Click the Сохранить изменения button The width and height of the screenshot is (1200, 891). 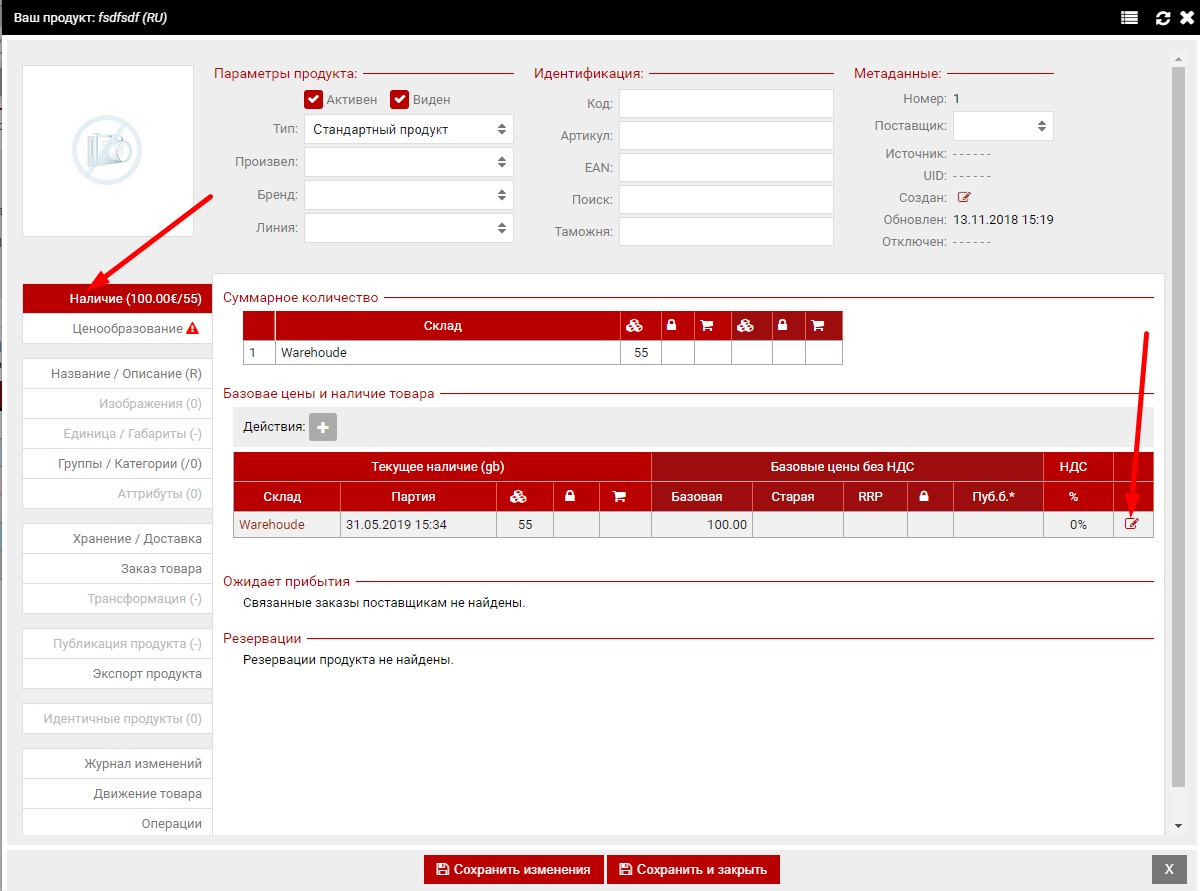point(514,869)
